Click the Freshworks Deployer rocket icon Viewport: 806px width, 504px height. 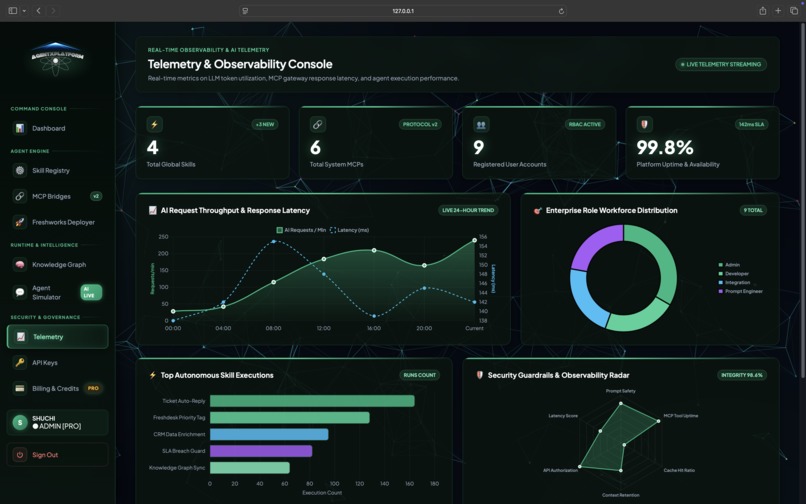[20, 222]
